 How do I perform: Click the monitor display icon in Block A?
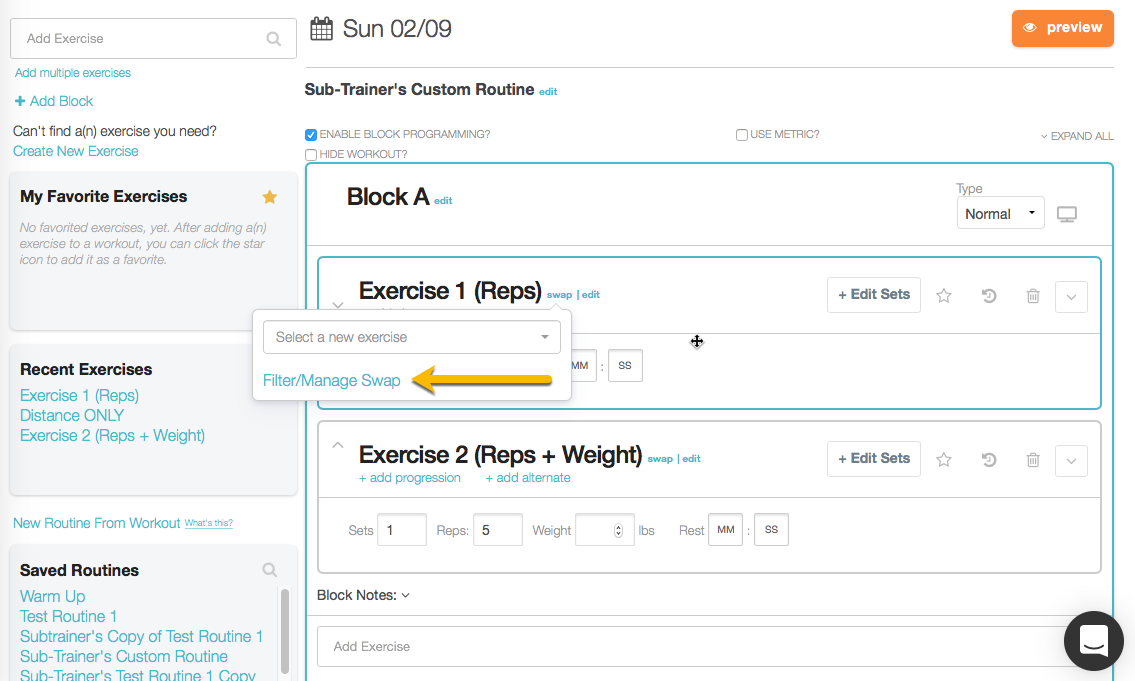coord(1067,214)
